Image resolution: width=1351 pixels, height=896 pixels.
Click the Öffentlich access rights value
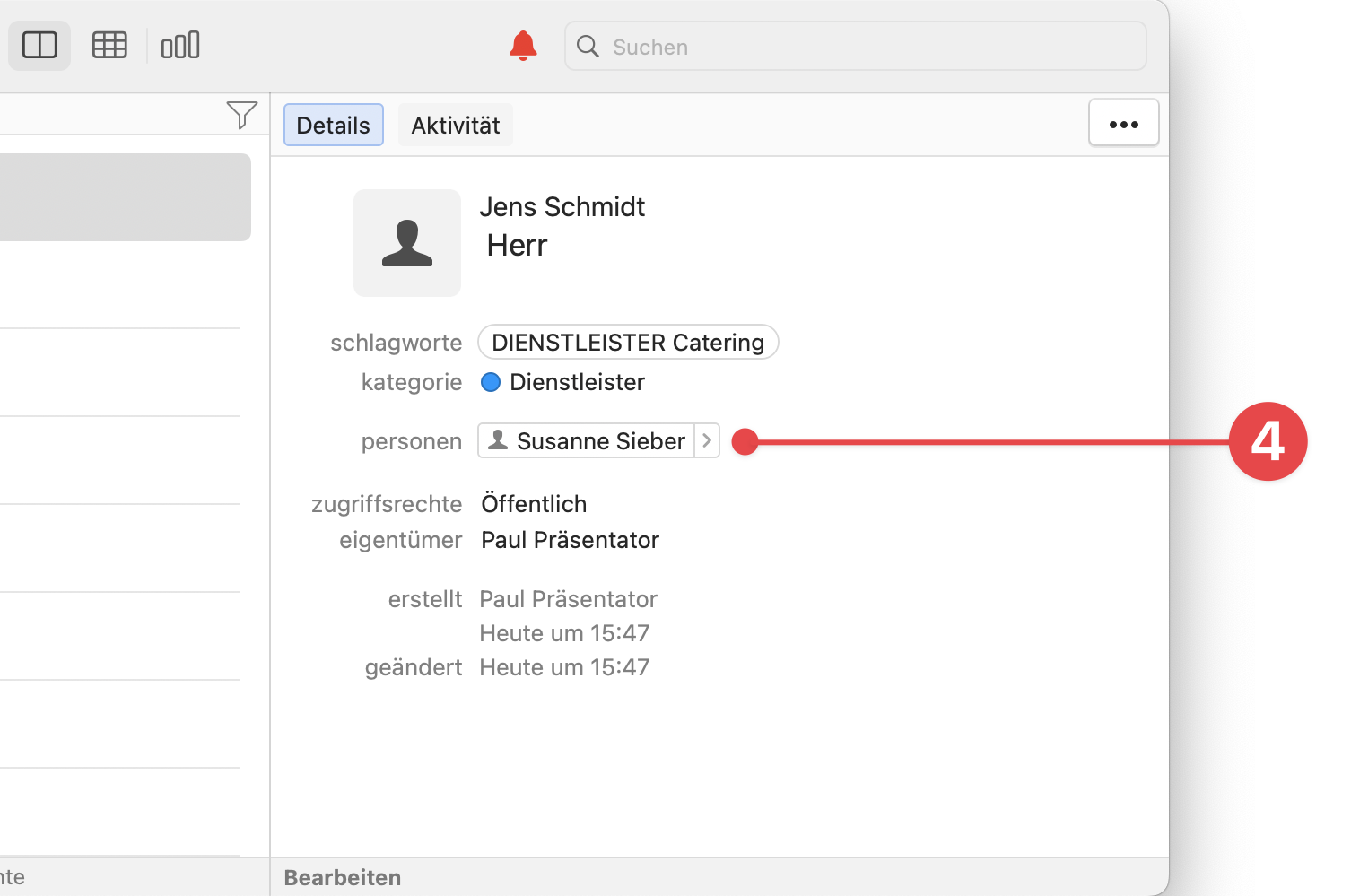534,504
